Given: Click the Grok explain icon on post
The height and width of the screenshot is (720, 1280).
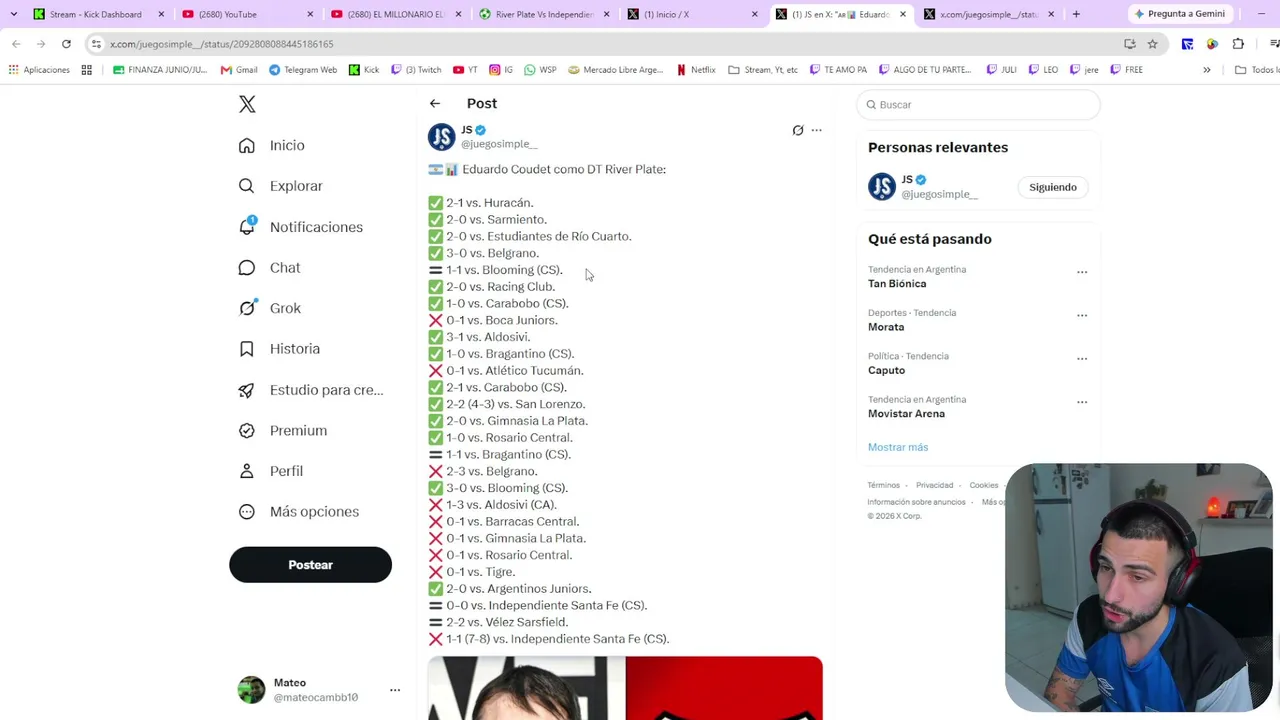Looking at the screenshot, I should click(x=798, y=130).
